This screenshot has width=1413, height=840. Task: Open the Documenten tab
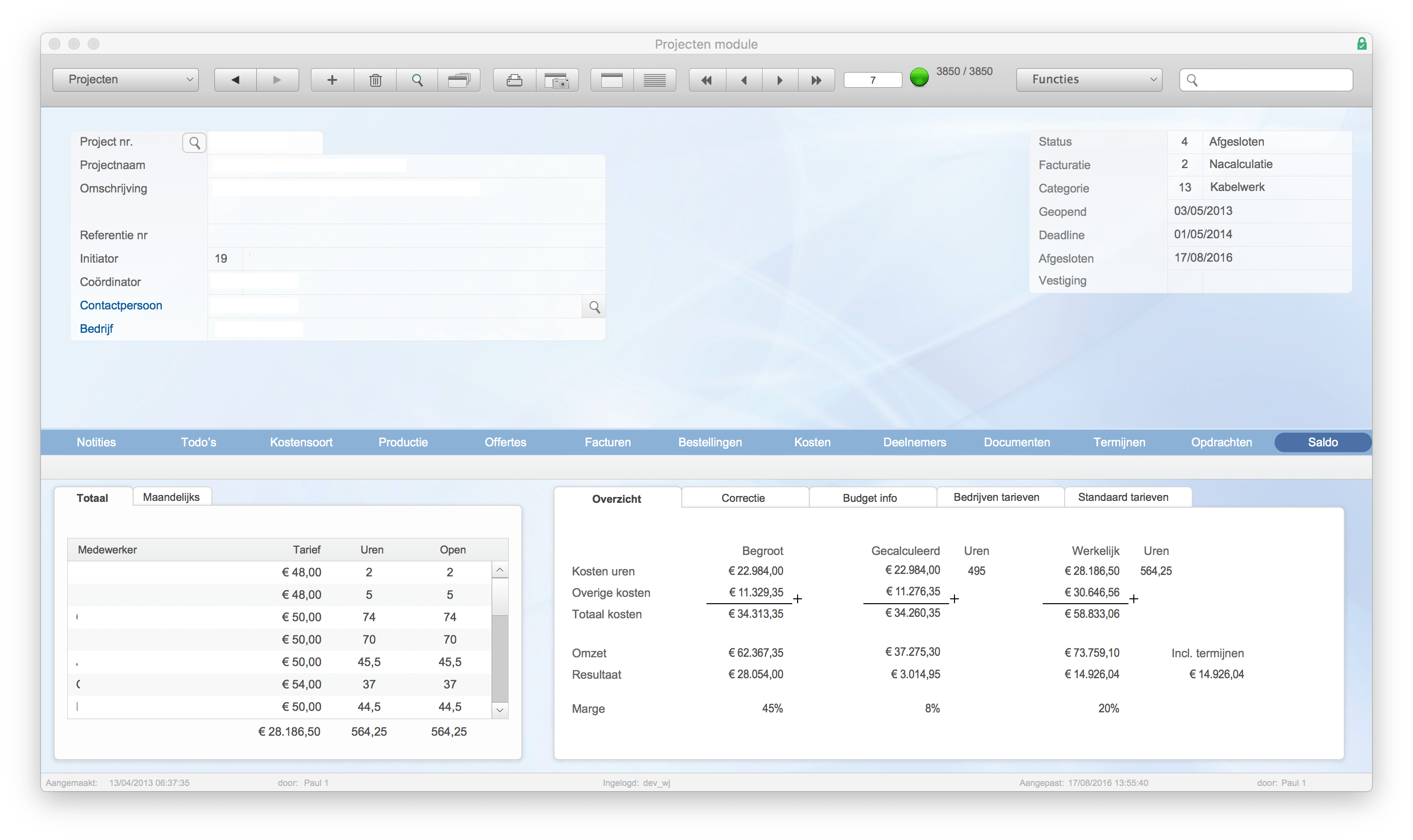1017,442
